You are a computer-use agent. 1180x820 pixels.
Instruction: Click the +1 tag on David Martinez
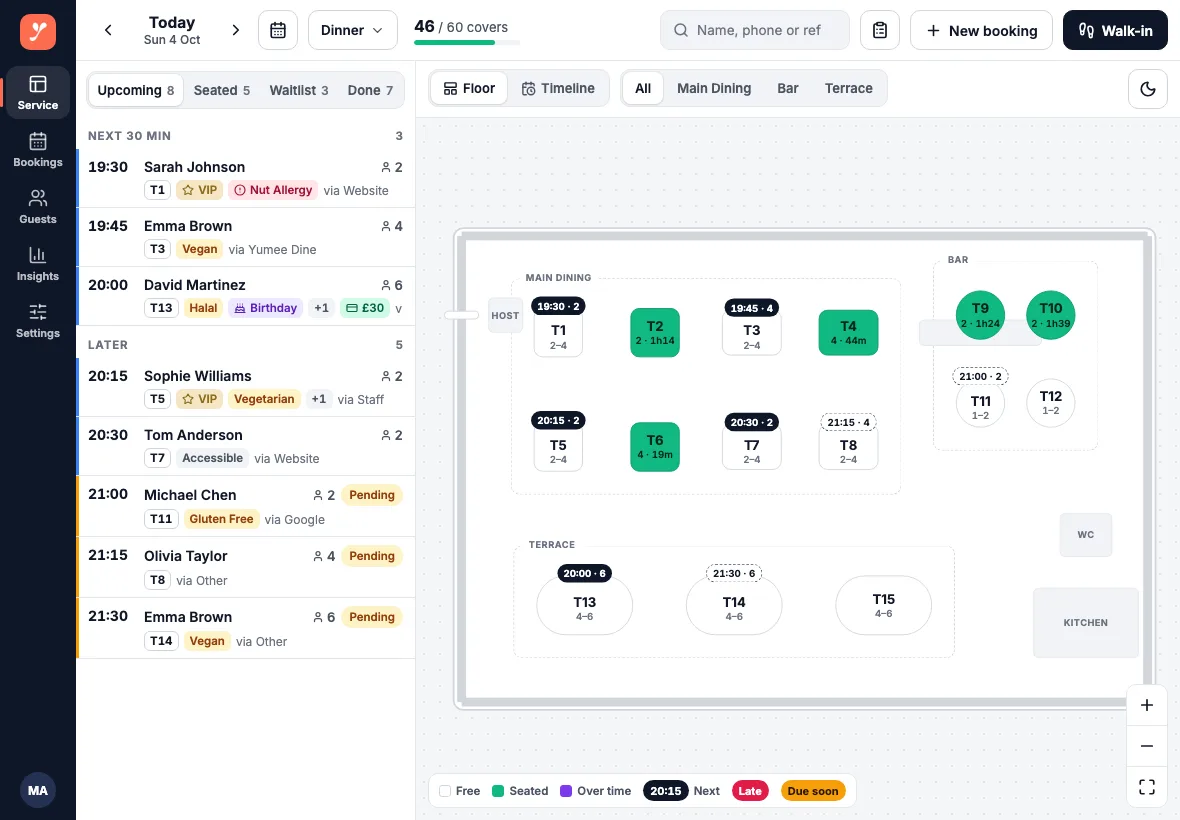tap(321, 308)
